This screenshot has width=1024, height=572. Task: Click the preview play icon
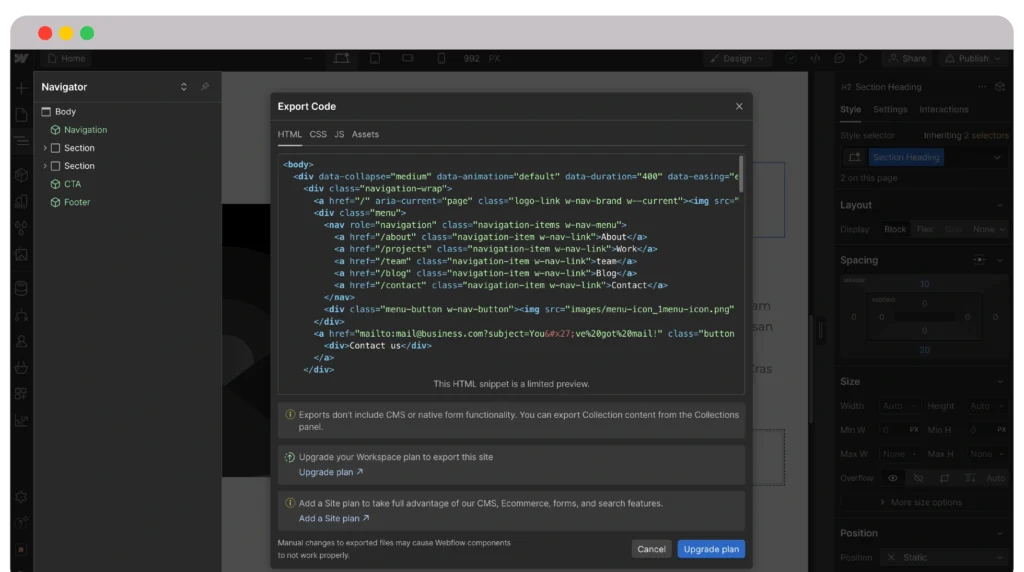863,58
